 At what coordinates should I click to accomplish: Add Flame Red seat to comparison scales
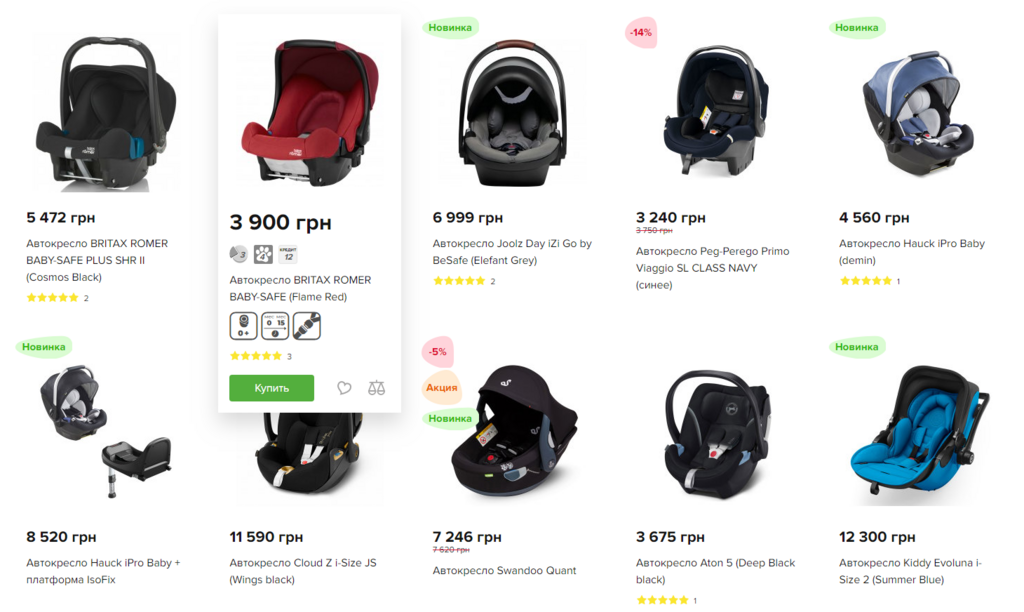[376, 388]
